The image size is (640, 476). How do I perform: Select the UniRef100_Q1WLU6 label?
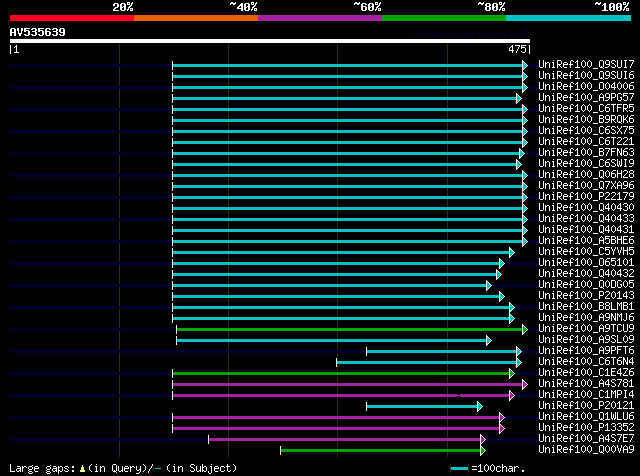coord(586,417)
